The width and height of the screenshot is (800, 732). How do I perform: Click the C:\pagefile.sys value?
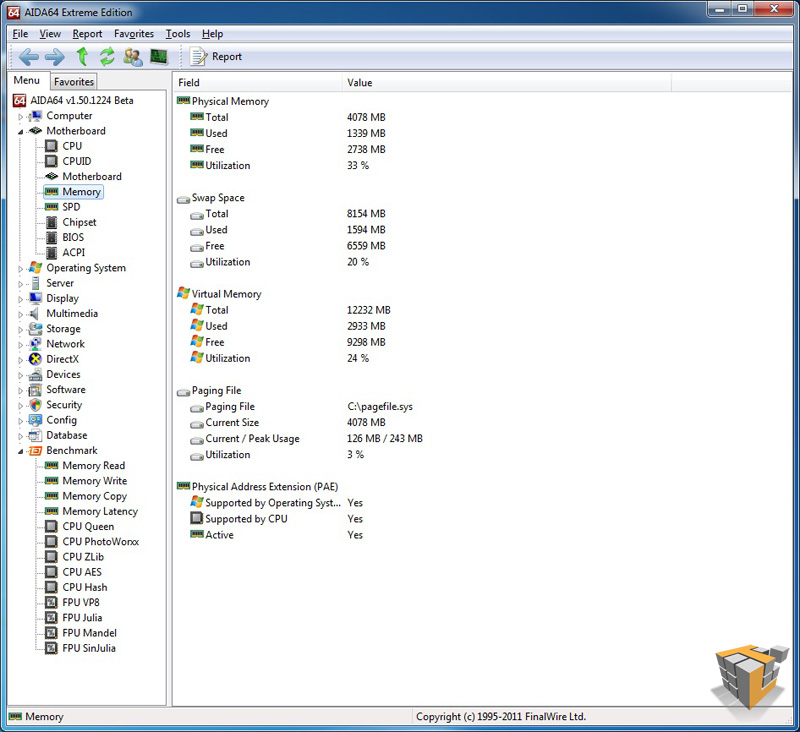pos(380,407)
